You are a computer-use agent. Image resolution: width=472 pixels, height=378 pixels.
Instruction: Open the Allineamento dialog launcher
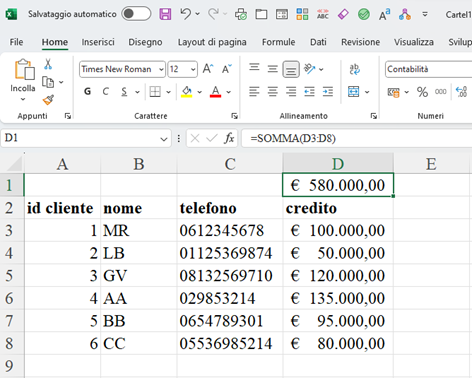(374, 116)
